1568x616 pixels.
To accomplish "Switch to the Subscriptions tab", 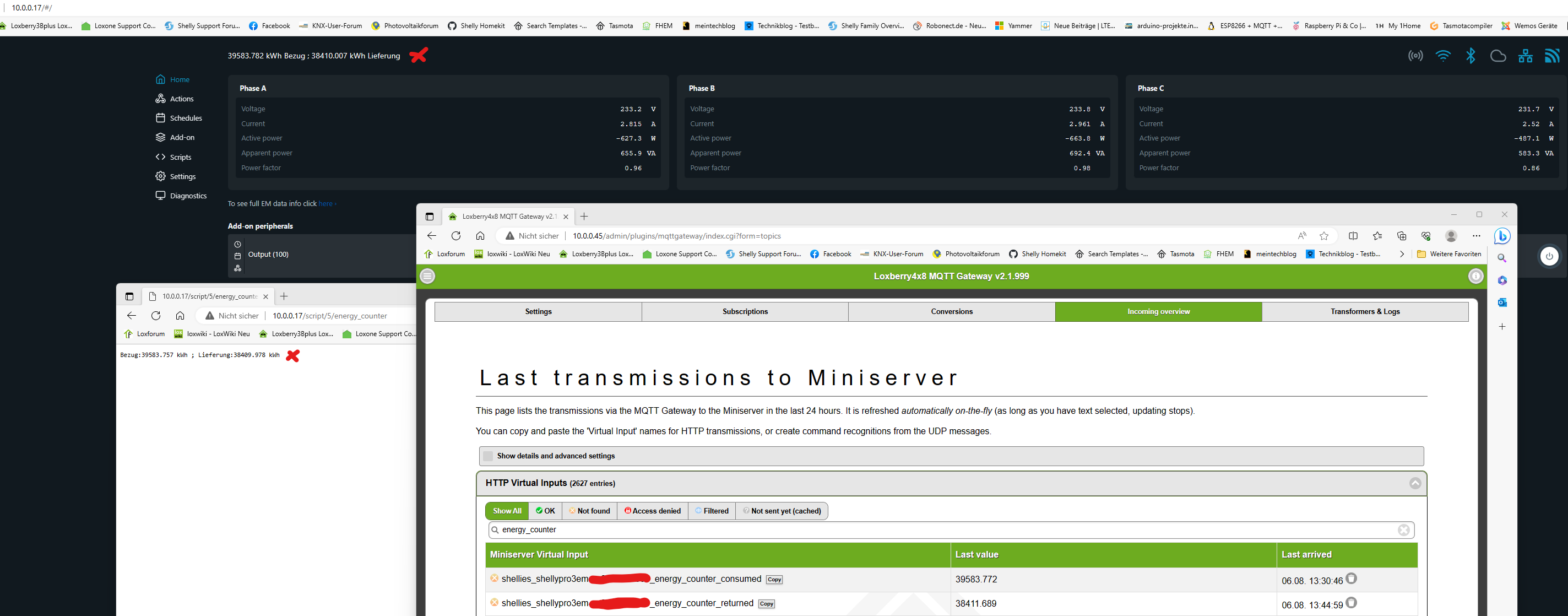I will click(x=745, y=312).
